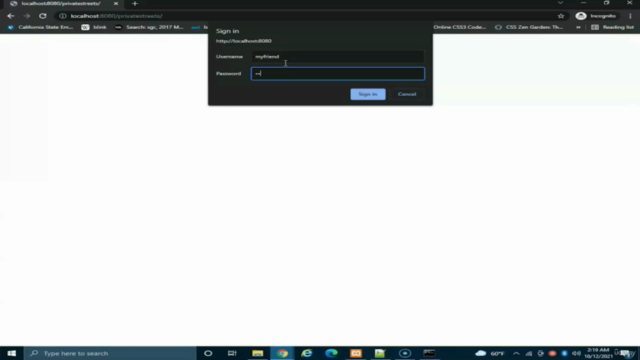Screen dimensions: 640x360
Task: Open the CSS Zen Garden bookmark
Action: (529, 27)
